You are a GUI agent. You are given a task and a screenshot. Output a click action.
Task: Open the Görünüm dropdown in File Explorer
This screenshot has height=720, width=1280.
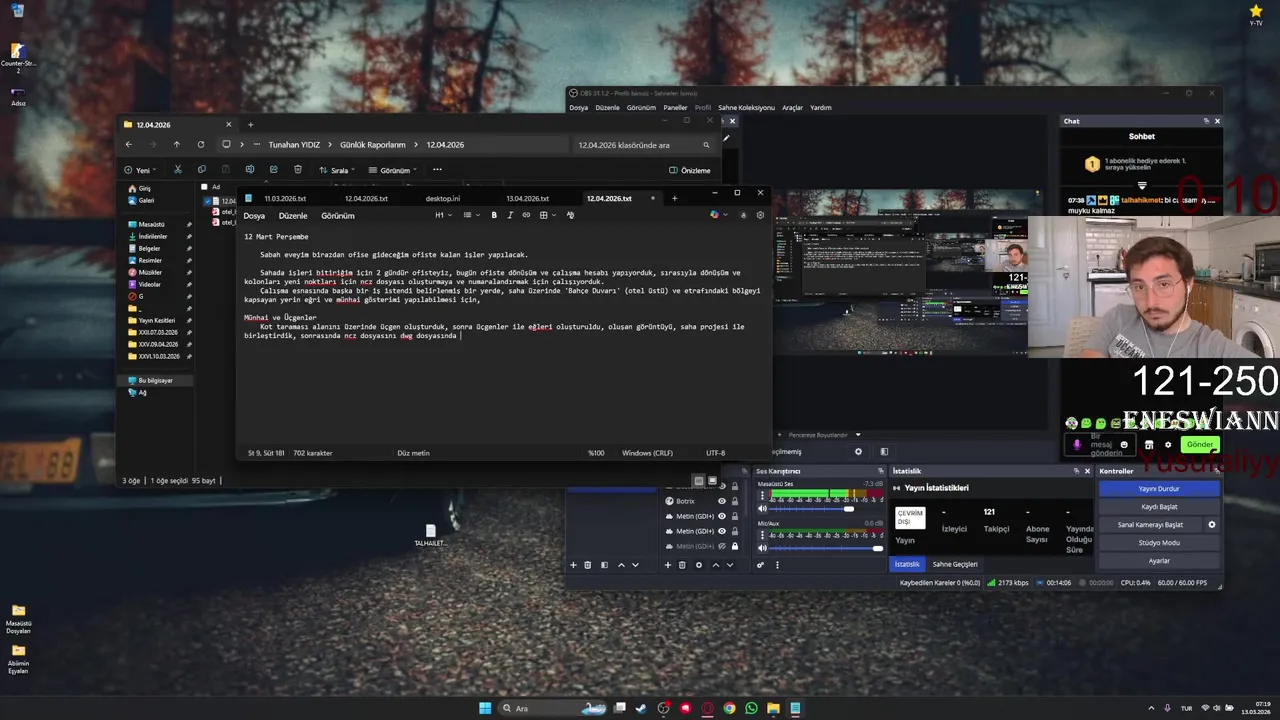[x=393, y=170]
